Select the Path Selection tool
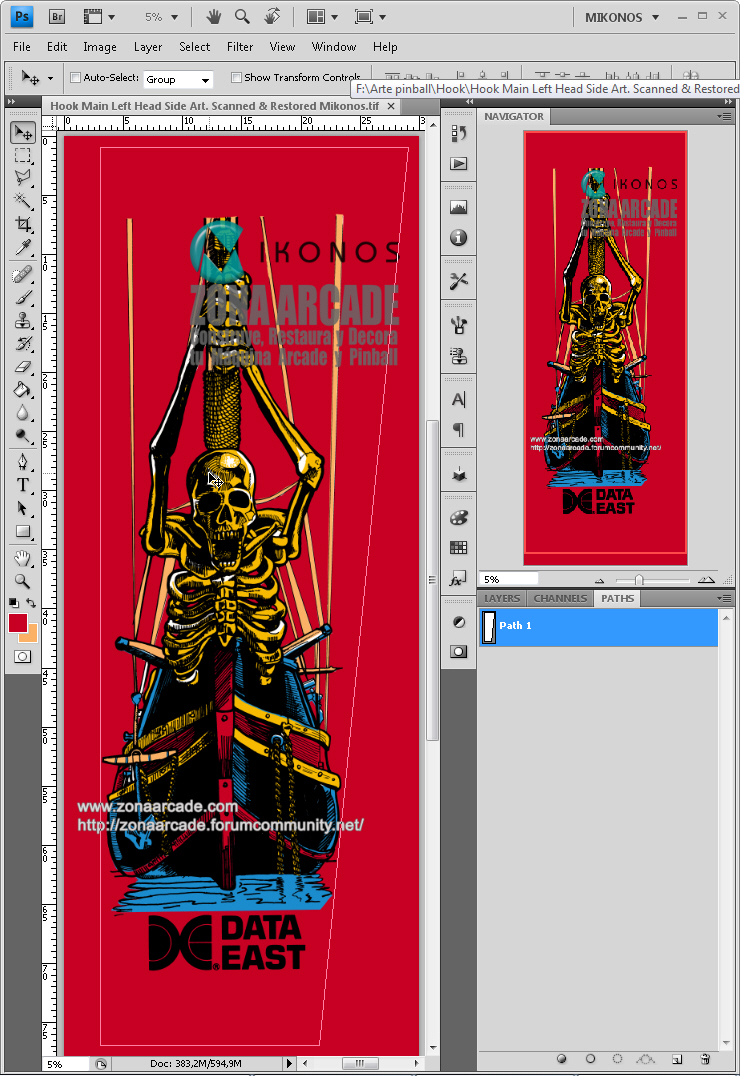The height and width of the screenshot is (1076, 740). click(x=23, y=508)
